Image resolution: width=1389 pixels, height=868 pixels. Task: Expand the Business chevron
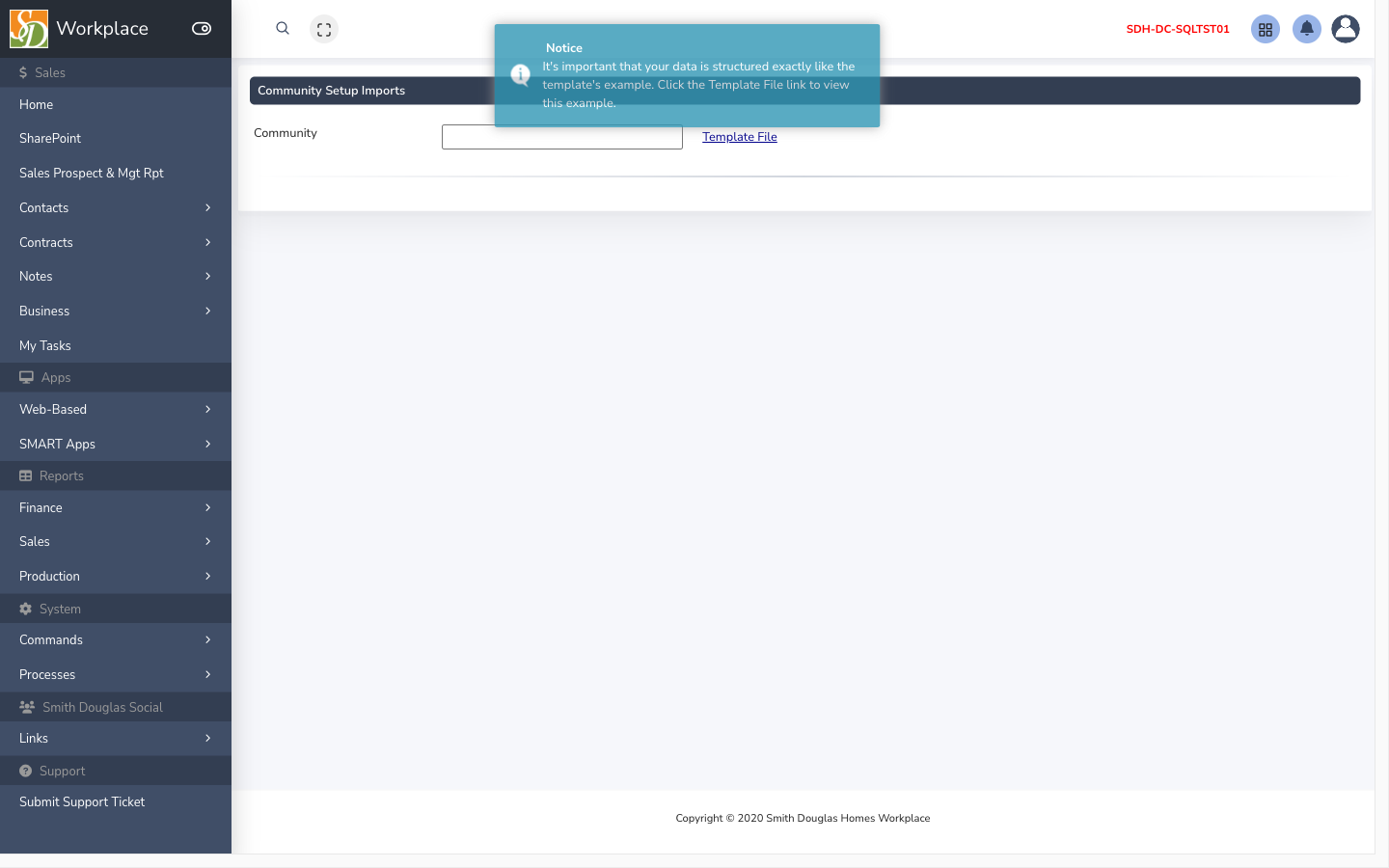coord(208,312)
